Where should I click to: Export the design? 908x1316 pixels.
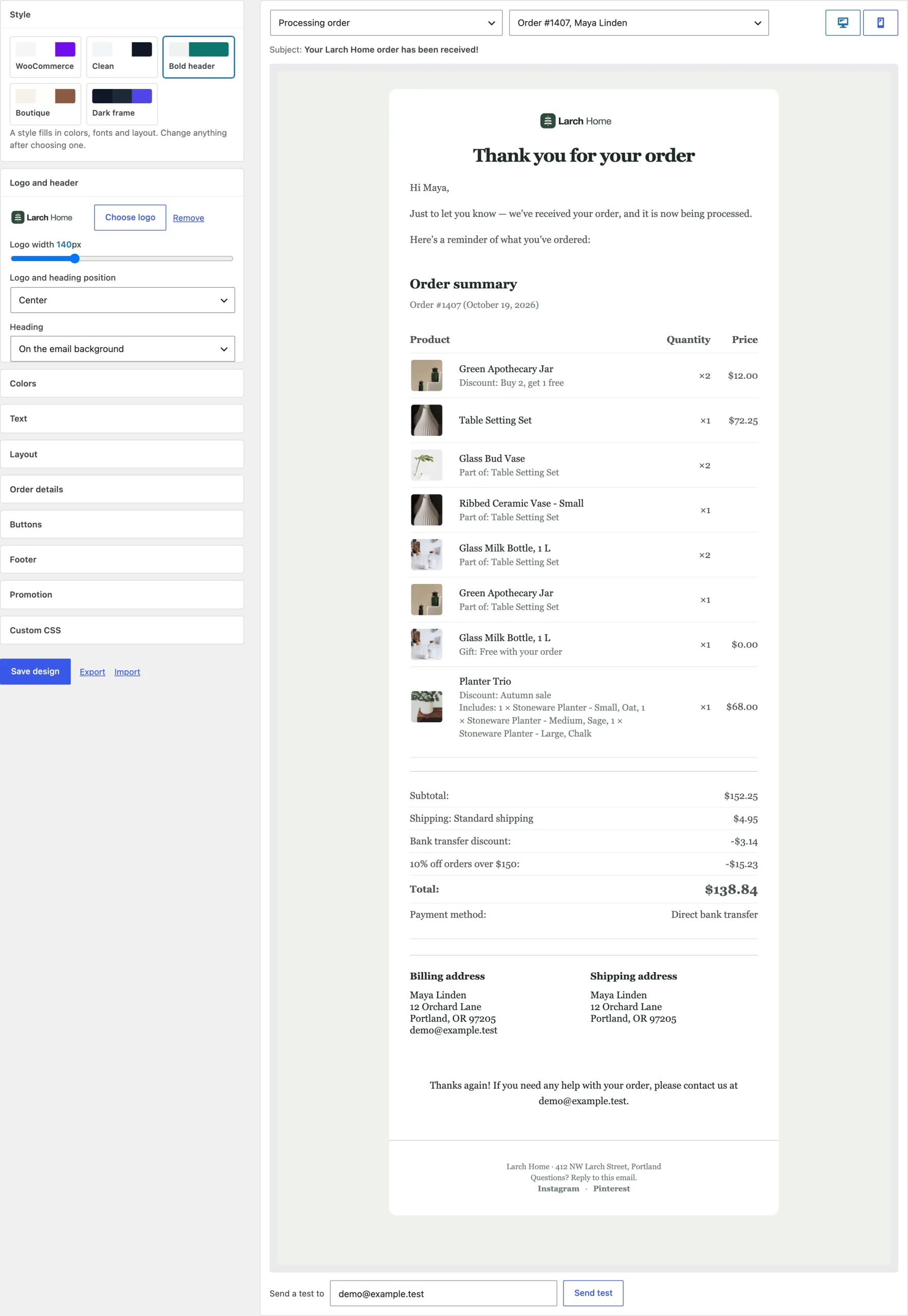(x=92, y=672)
